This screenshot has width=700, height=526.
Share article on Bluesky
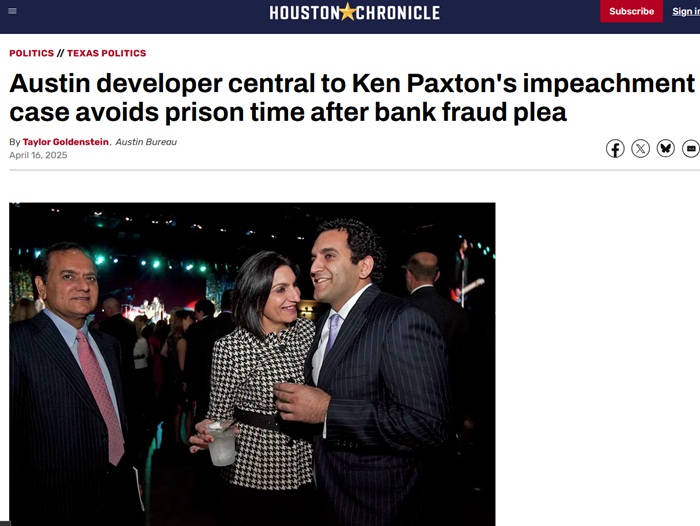(665, 149)
